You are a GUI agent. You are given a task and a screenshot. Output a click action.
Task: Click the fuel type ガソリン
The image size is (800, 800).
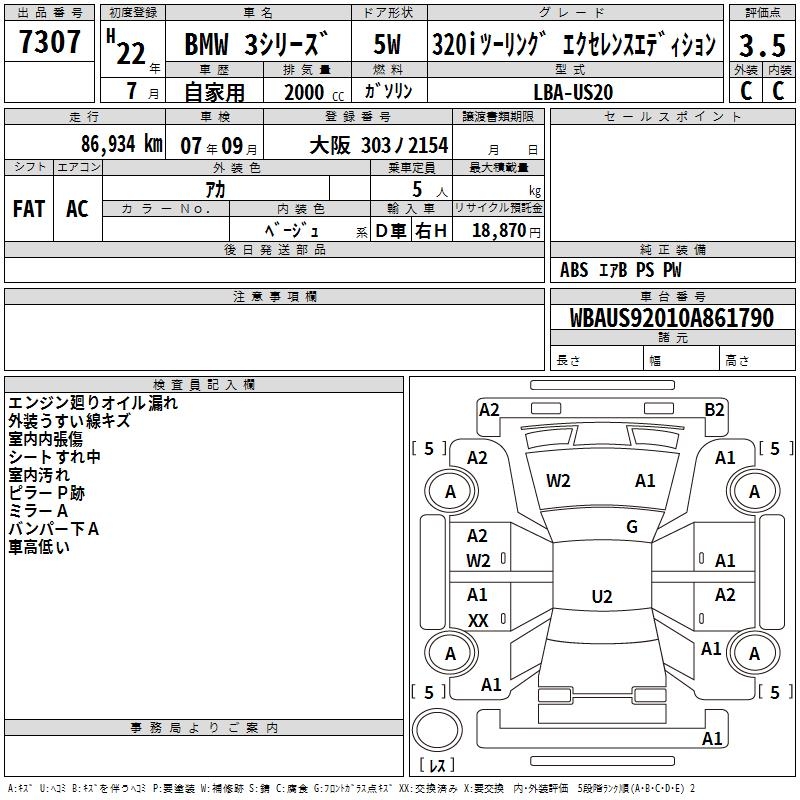(x=388, y=91)
